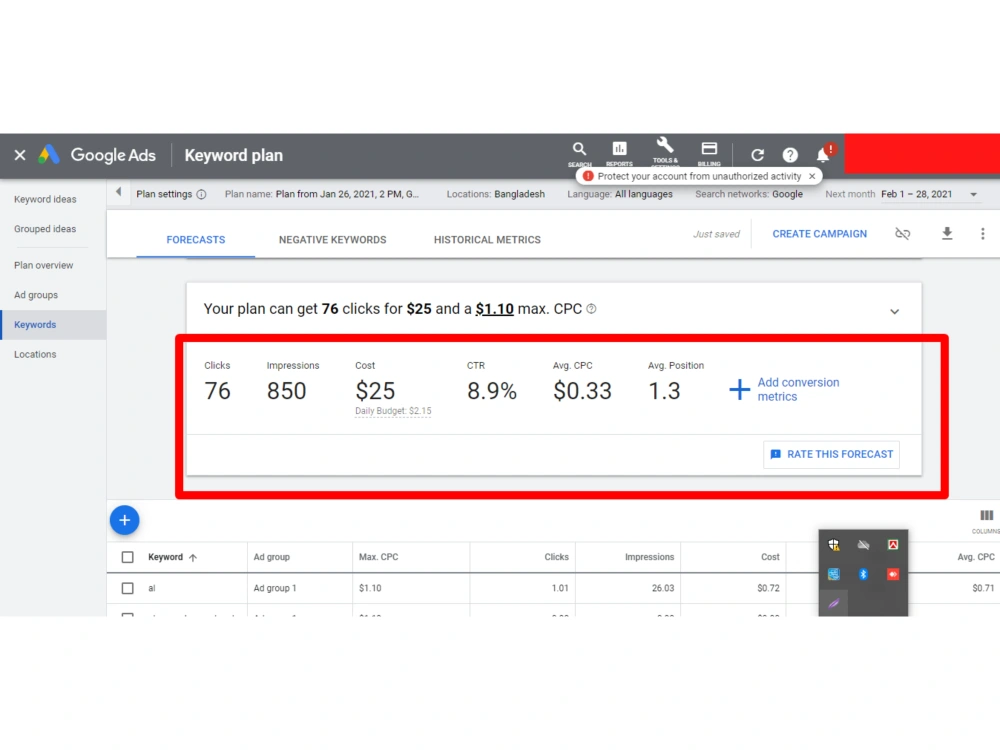The width and height of the screenshot is (1000, 750).
Task: Click the Add conversion metrics plus icon
Action: [739, 389]
